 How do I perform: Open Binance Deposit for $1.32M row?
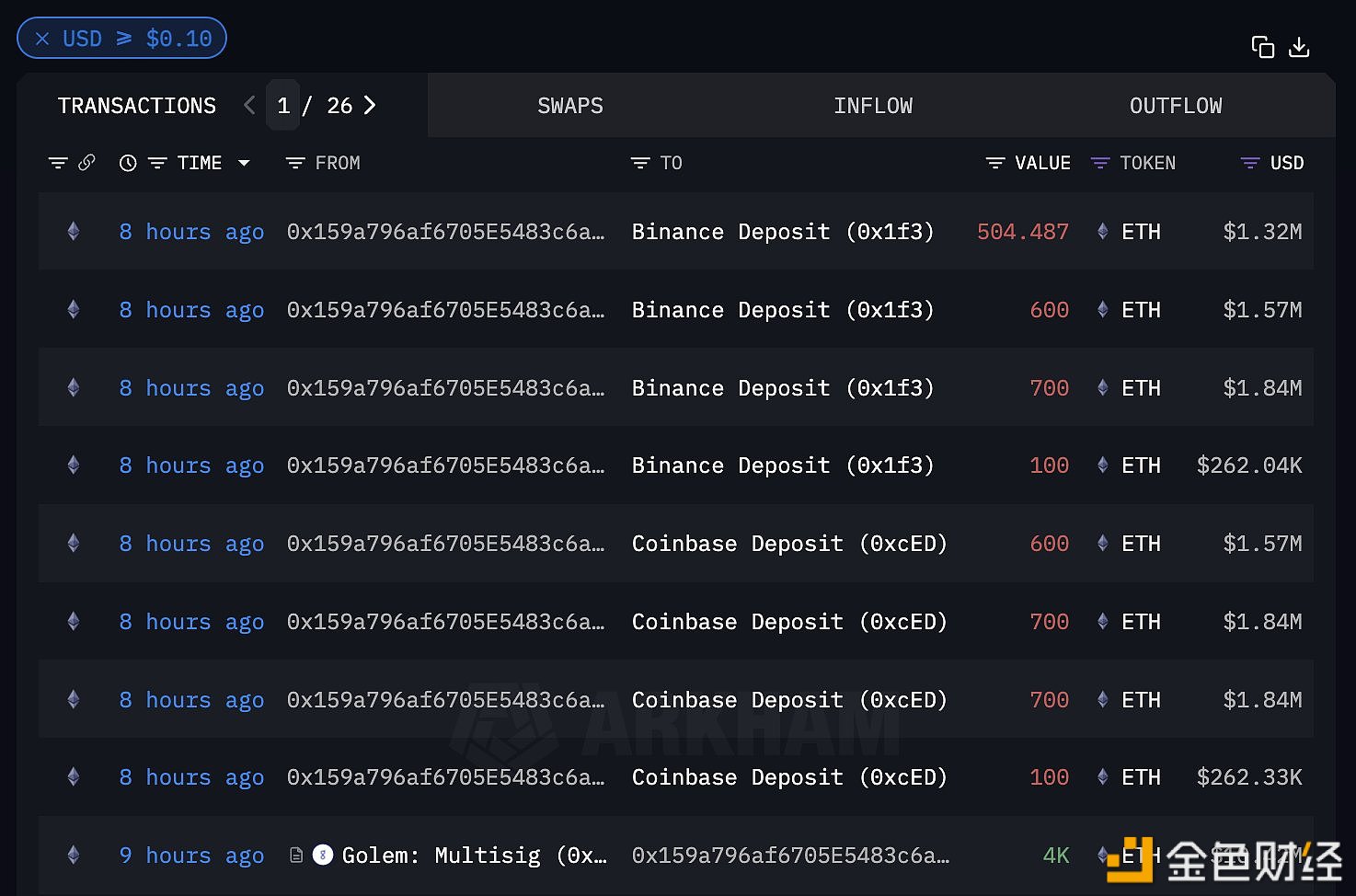click(783, 232)
